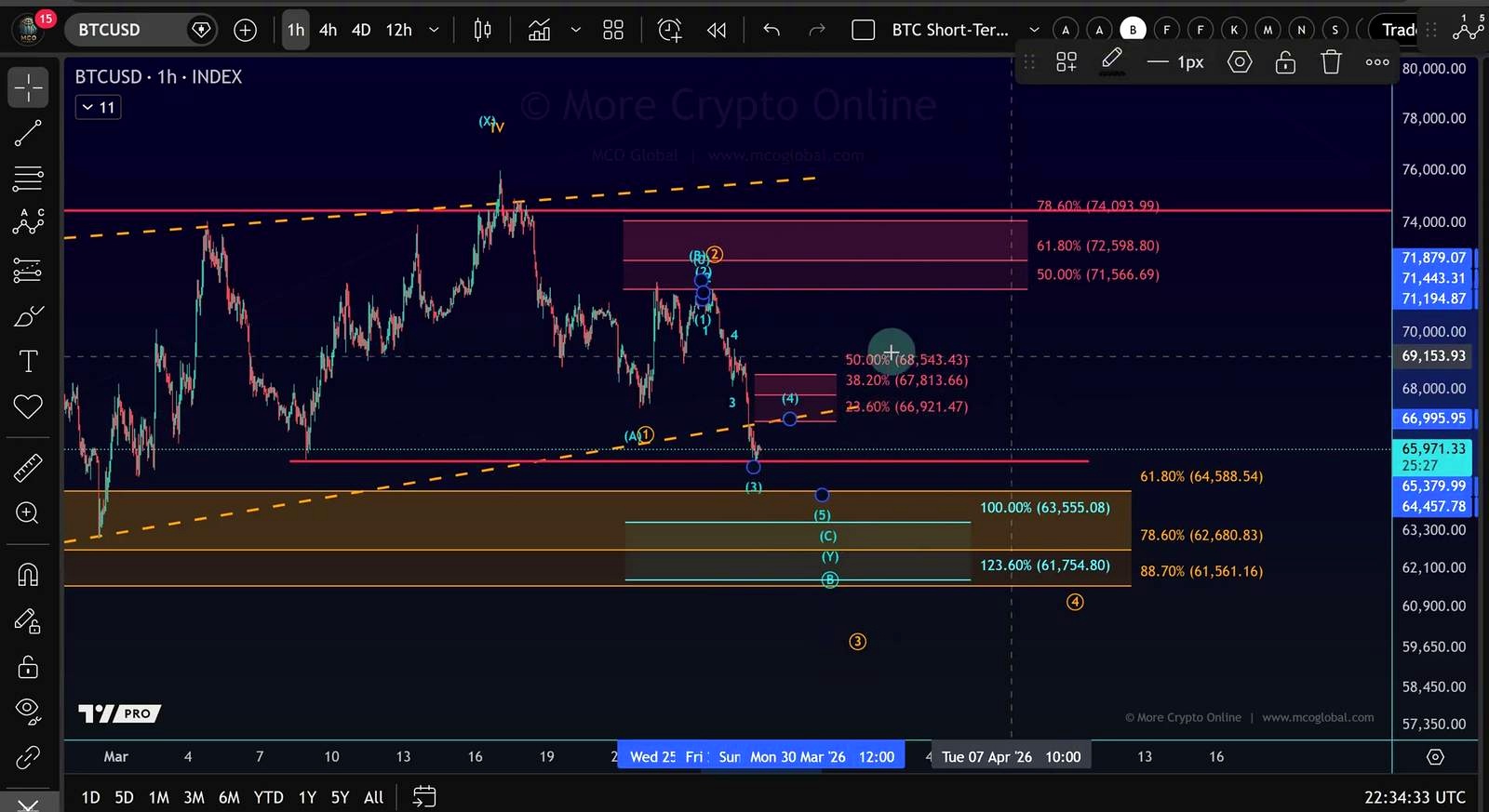The image size is (1489, 812).
Task: Select the zoom in magnifier tool
Action: (28, 512)
